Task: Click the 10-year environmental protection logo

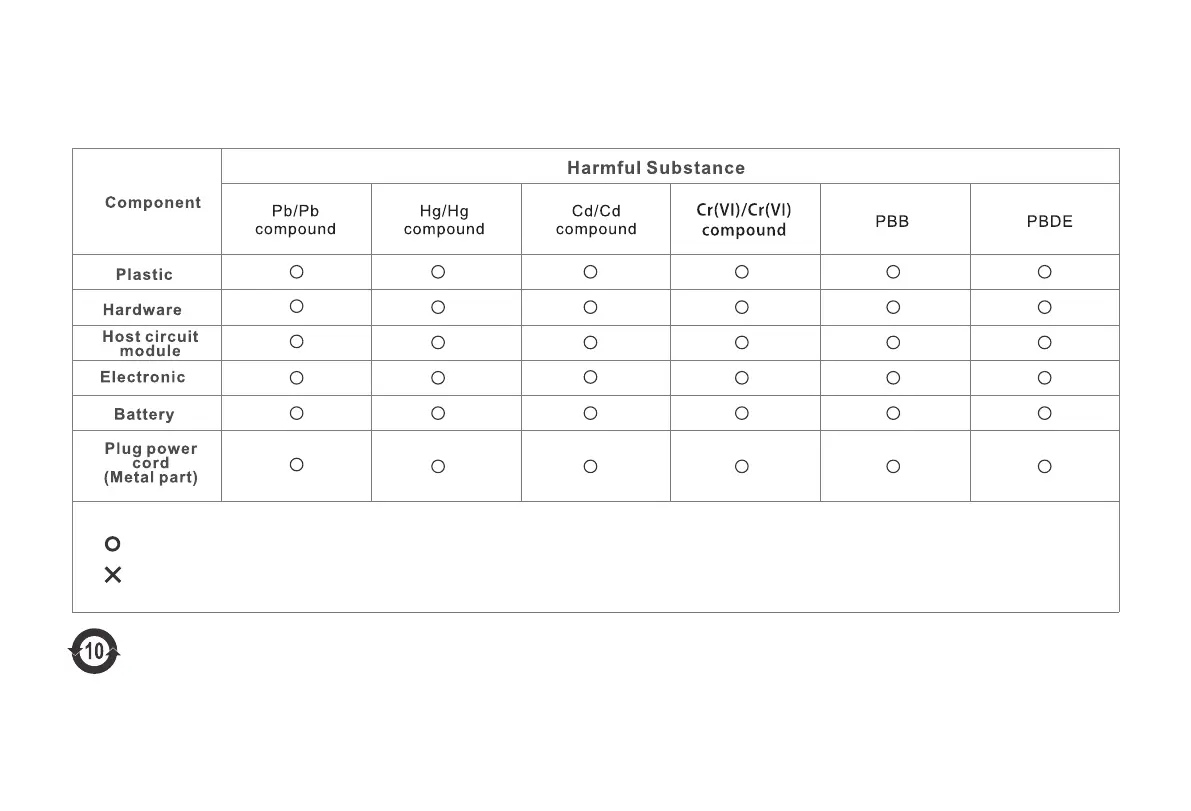Action: (x=94, y=652)
